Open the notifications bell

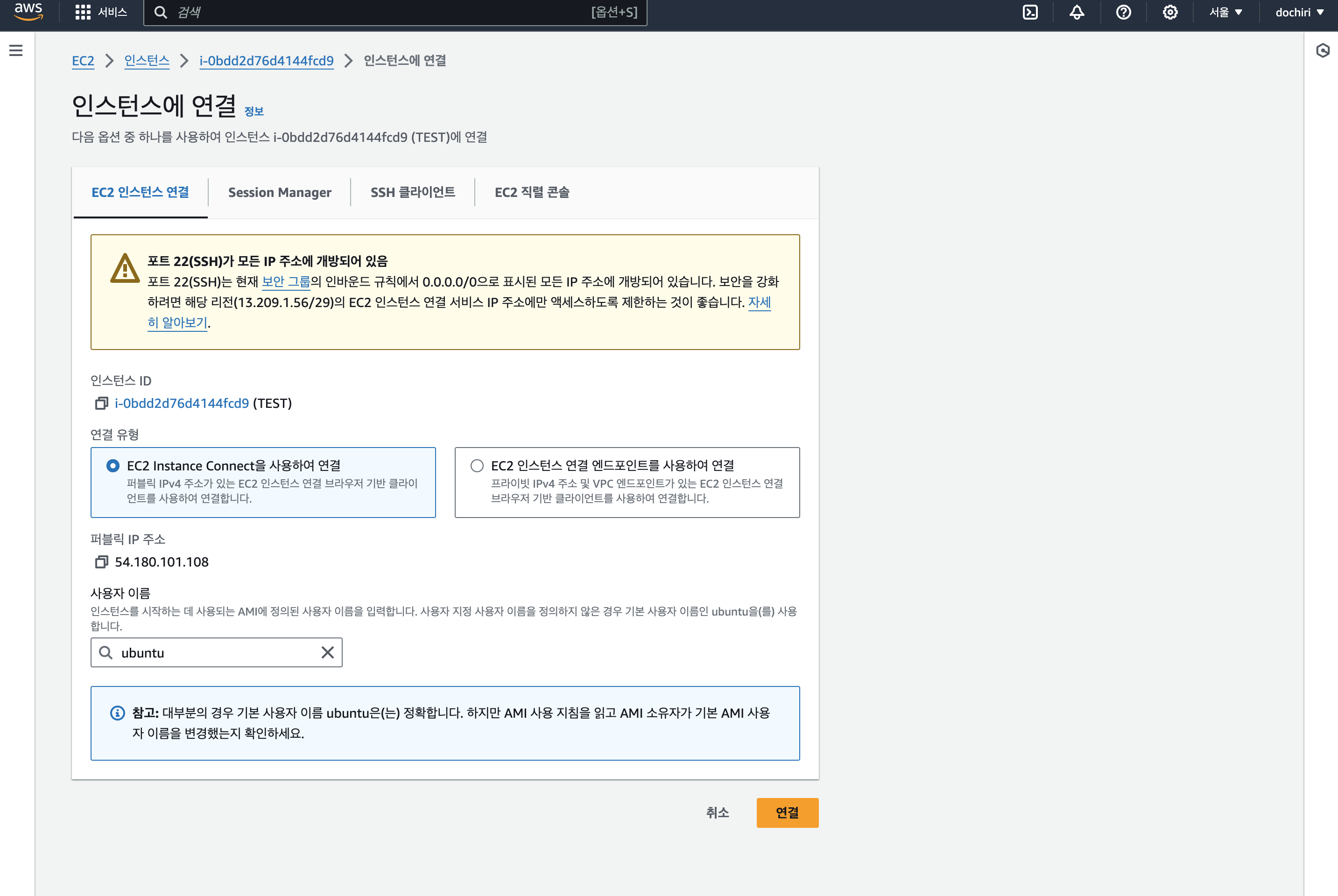[x=1077, y=12]
